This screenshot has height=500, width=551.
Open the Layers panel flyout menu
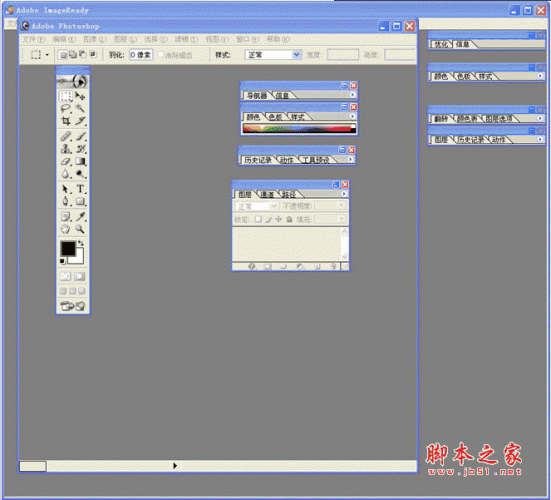pos(344,194)
